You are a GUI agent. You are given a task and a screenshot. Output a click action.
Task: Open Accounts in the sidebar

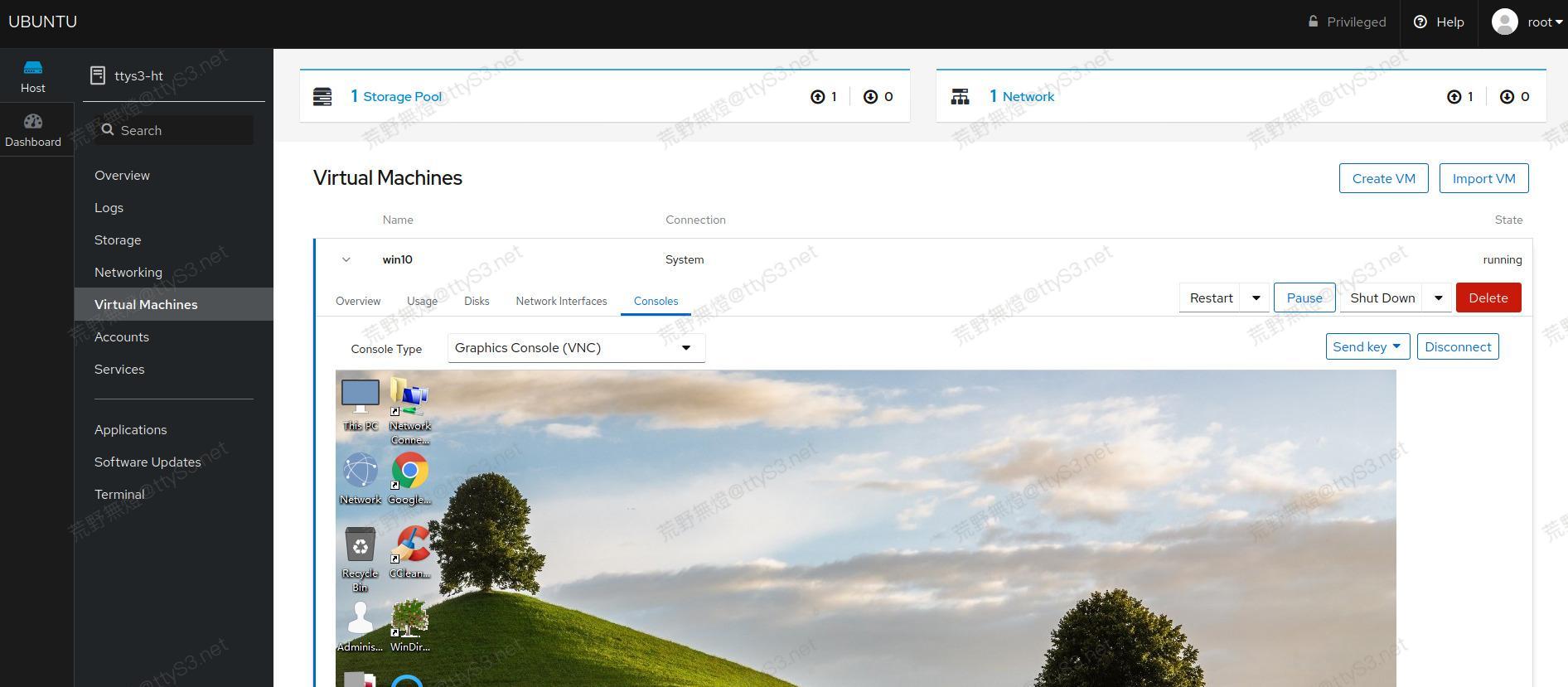click(122, 337)
